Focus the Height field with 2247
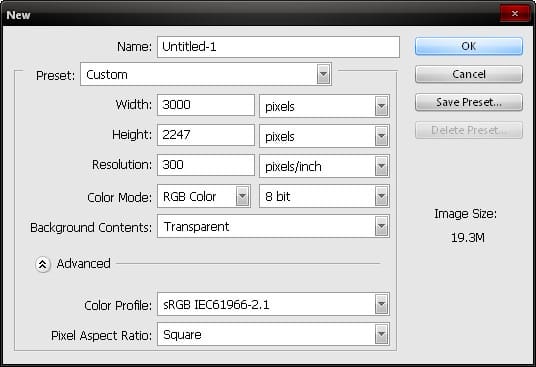This screenshot has width=536, height=367. coord(206,135)
